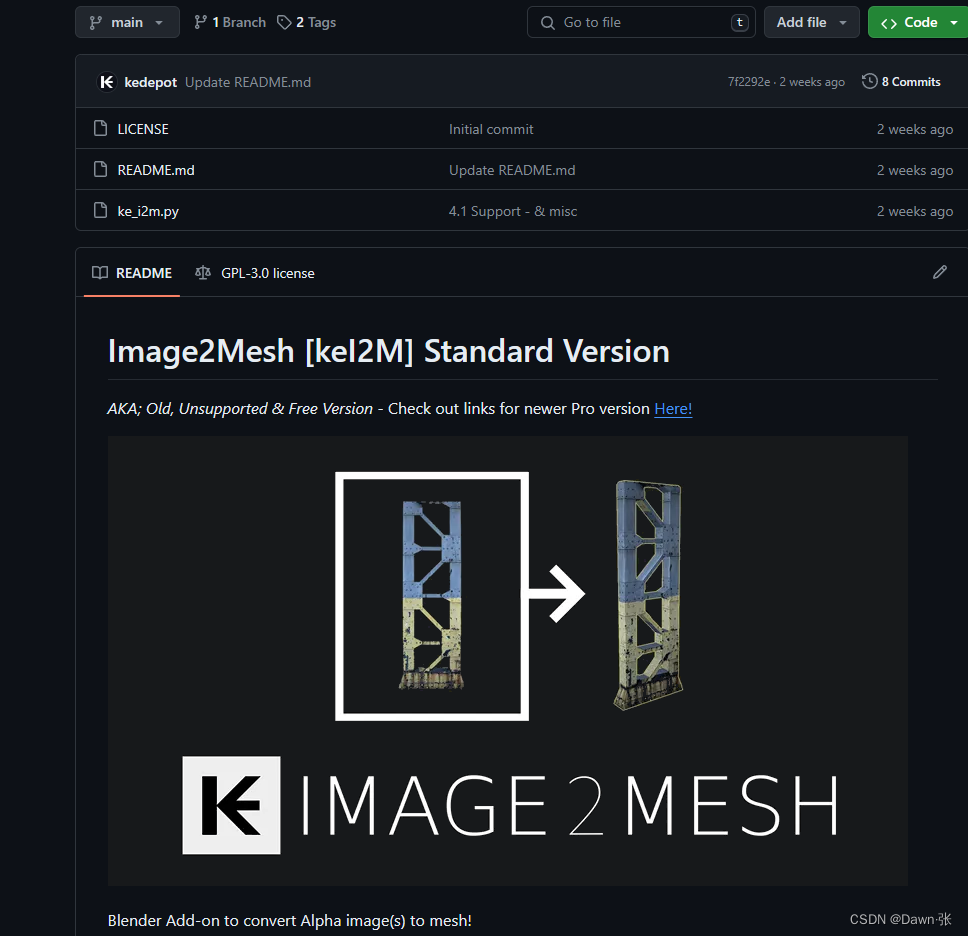This screenshot has width=968, height=936.
Task: Click the commit history clock icon
Action: coord(869,81)
